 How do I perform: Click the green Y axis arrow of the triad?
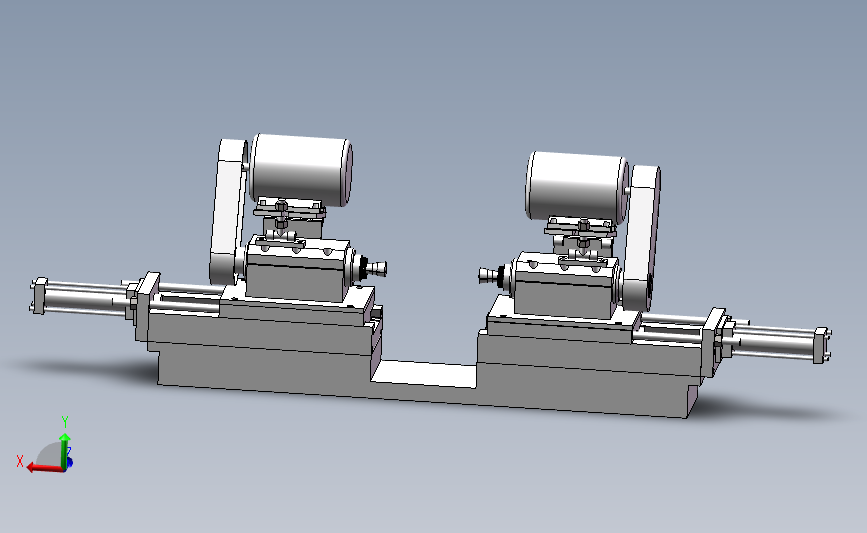point(65,450)
